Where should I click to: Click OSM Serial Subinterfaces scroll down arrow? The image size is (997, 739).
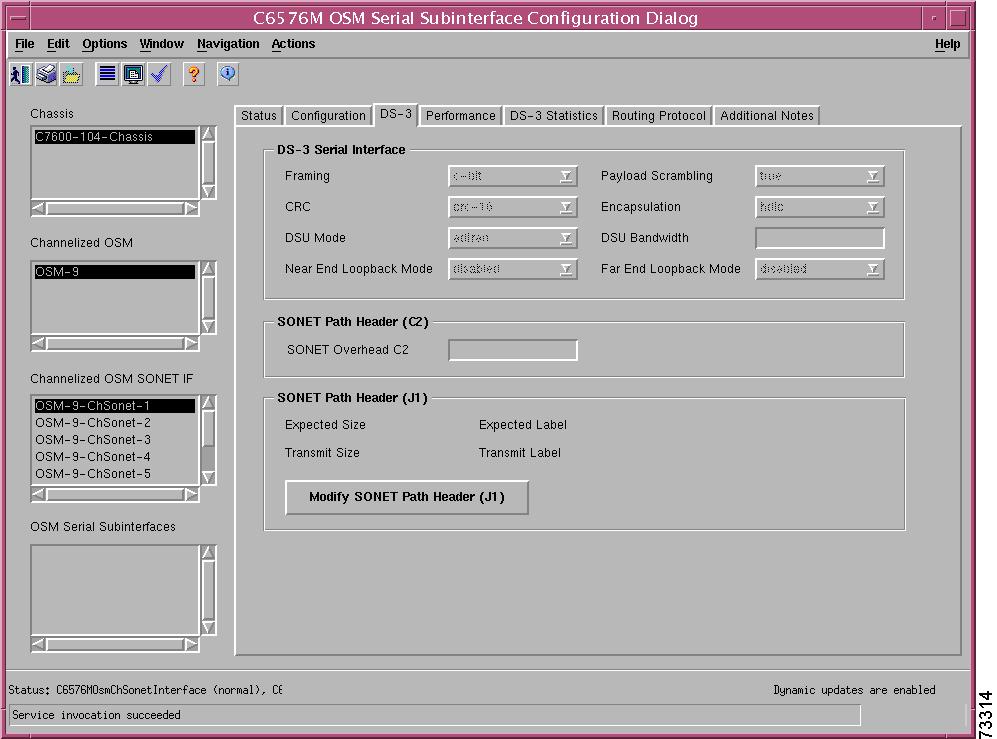click(208, 627)
